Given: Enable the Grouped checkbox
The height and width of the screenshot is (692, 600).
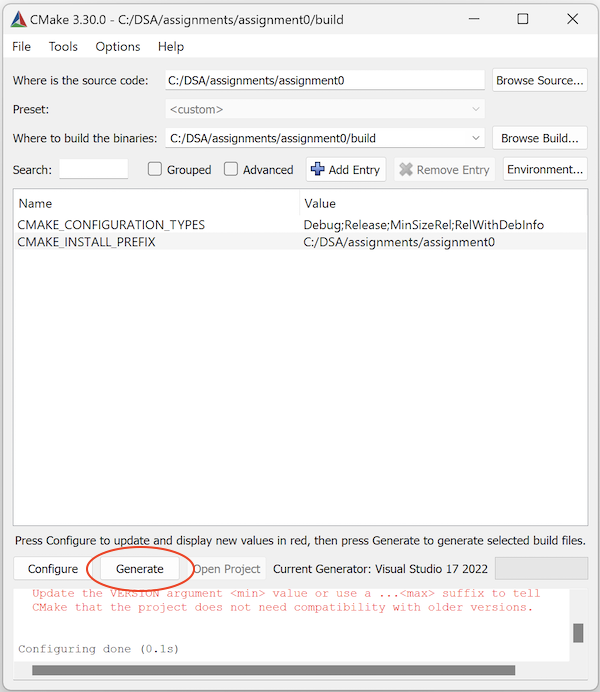Looking at the screenshot, I should click(x=155, y=170).
